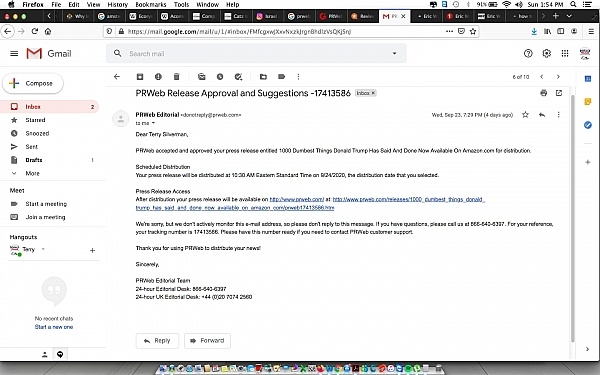Viewport: 600px width, 375px height.
Task: Star the PRWeb Editorial message
Action: click(525, 114)
